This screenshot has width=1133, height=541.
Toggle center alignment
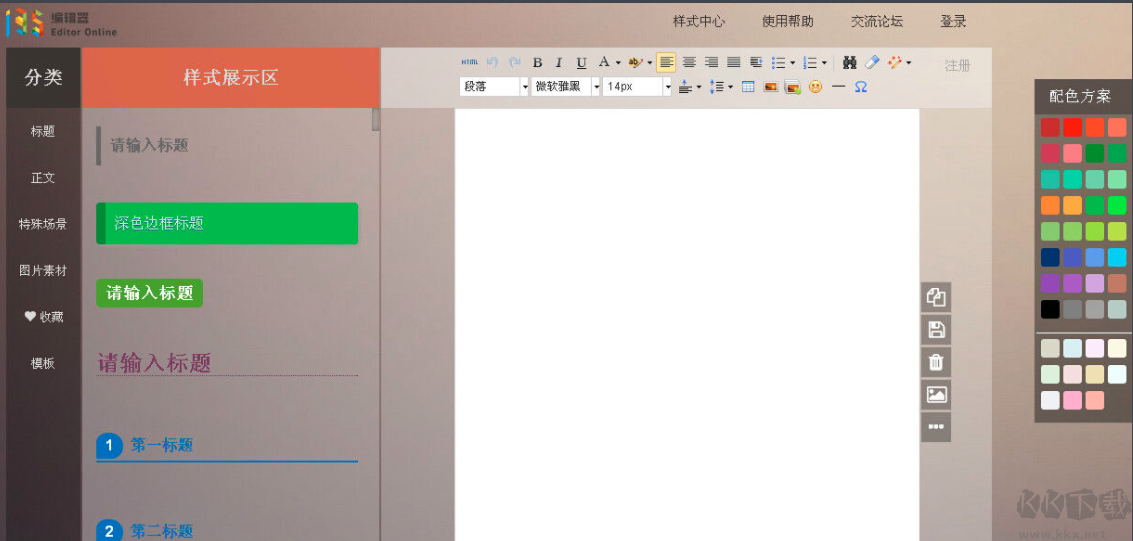pyautogui.click(x=689, y=63)
